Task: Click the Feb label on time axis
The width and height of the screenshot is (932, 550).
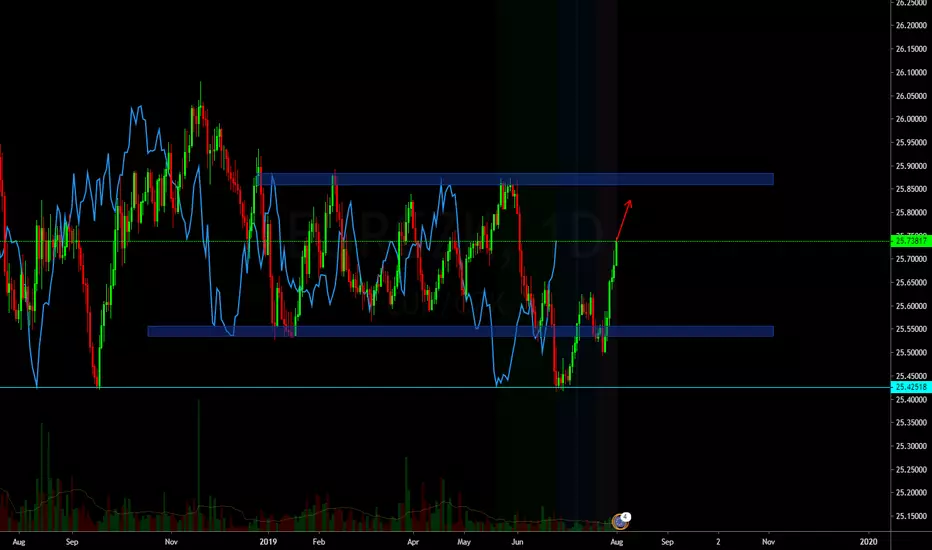Action: 319,542
